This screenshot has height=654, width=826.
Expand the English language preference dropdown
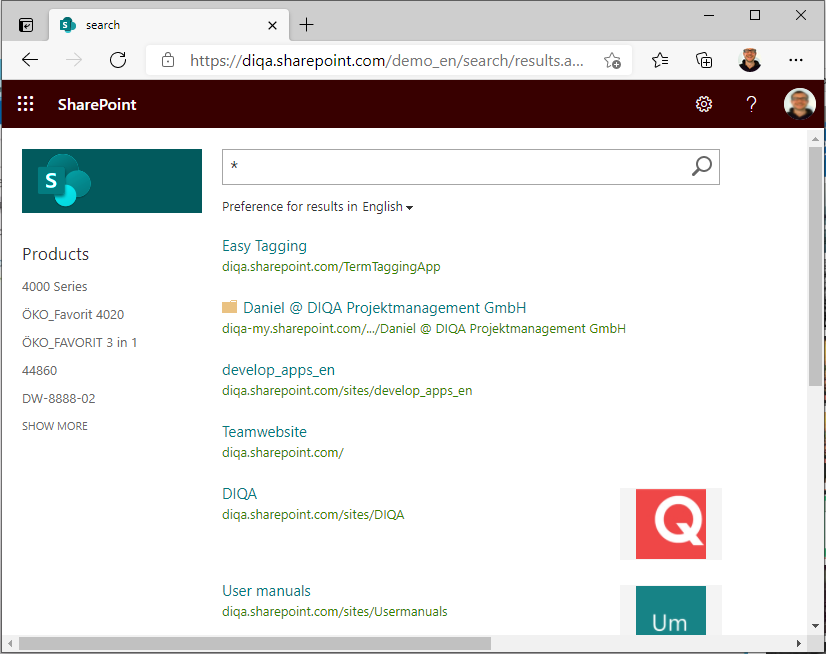388,207
